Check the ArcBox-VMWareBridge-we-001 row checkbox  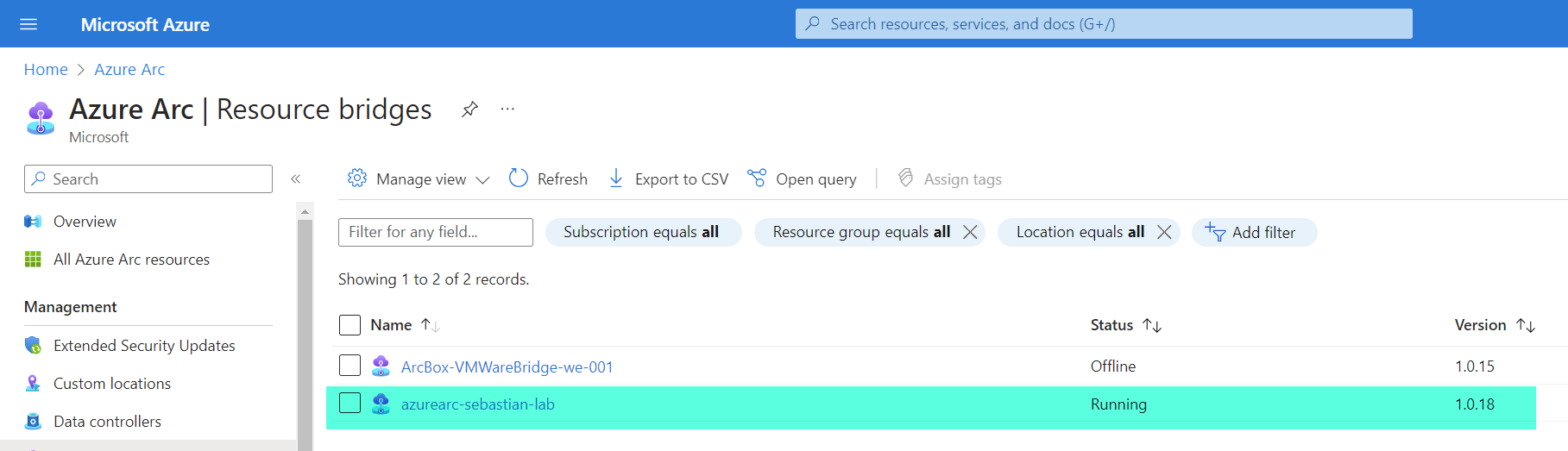point(349,366)
